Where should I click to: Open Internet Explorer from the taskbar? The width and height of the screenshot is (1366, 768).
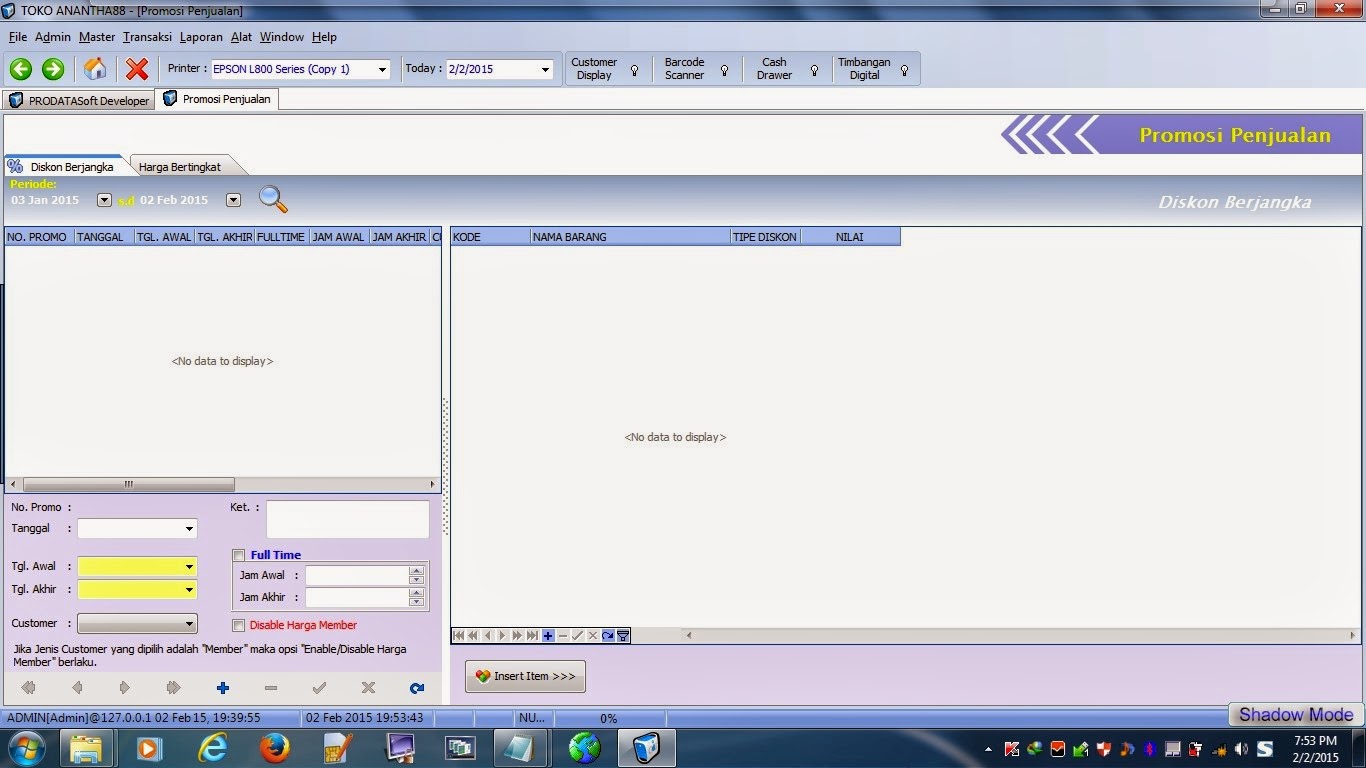coord(212,748)
